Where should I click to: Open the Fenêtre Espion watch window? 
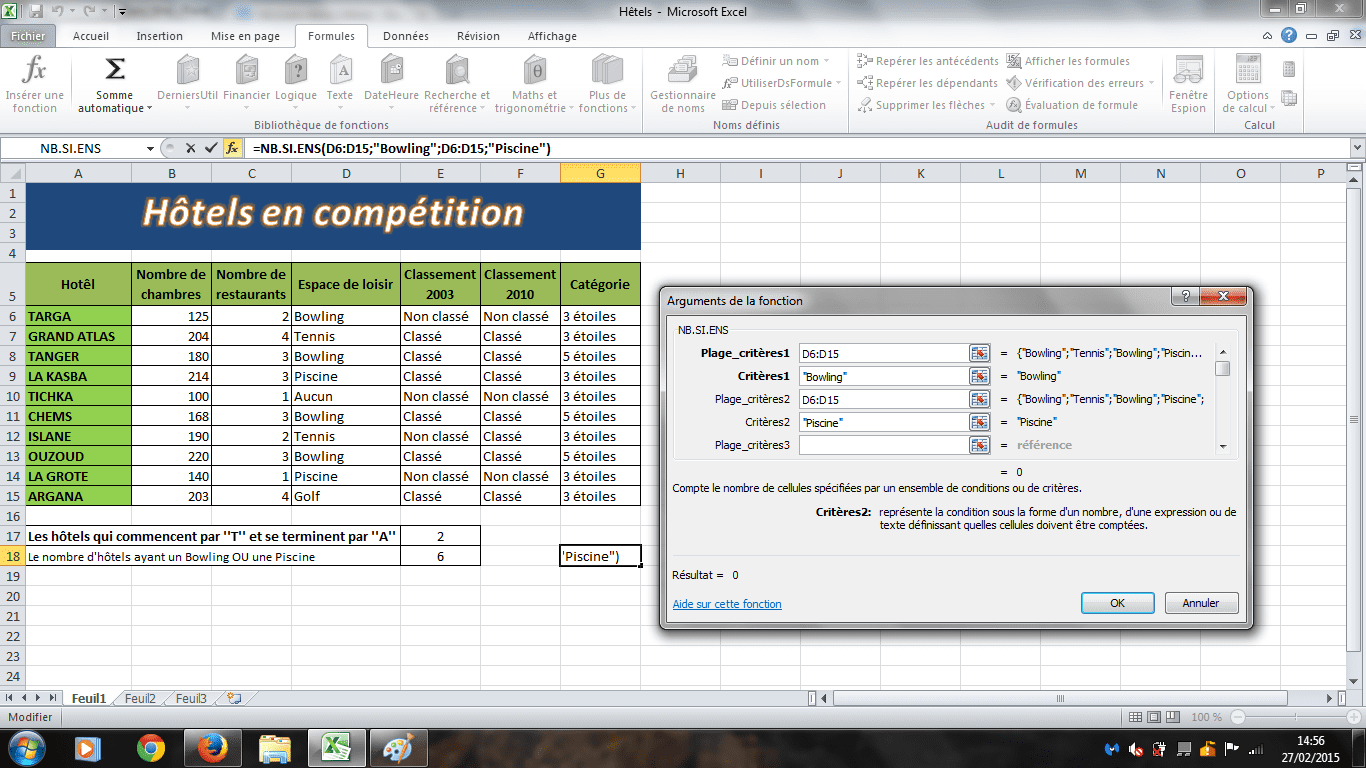click(1188, 85)
